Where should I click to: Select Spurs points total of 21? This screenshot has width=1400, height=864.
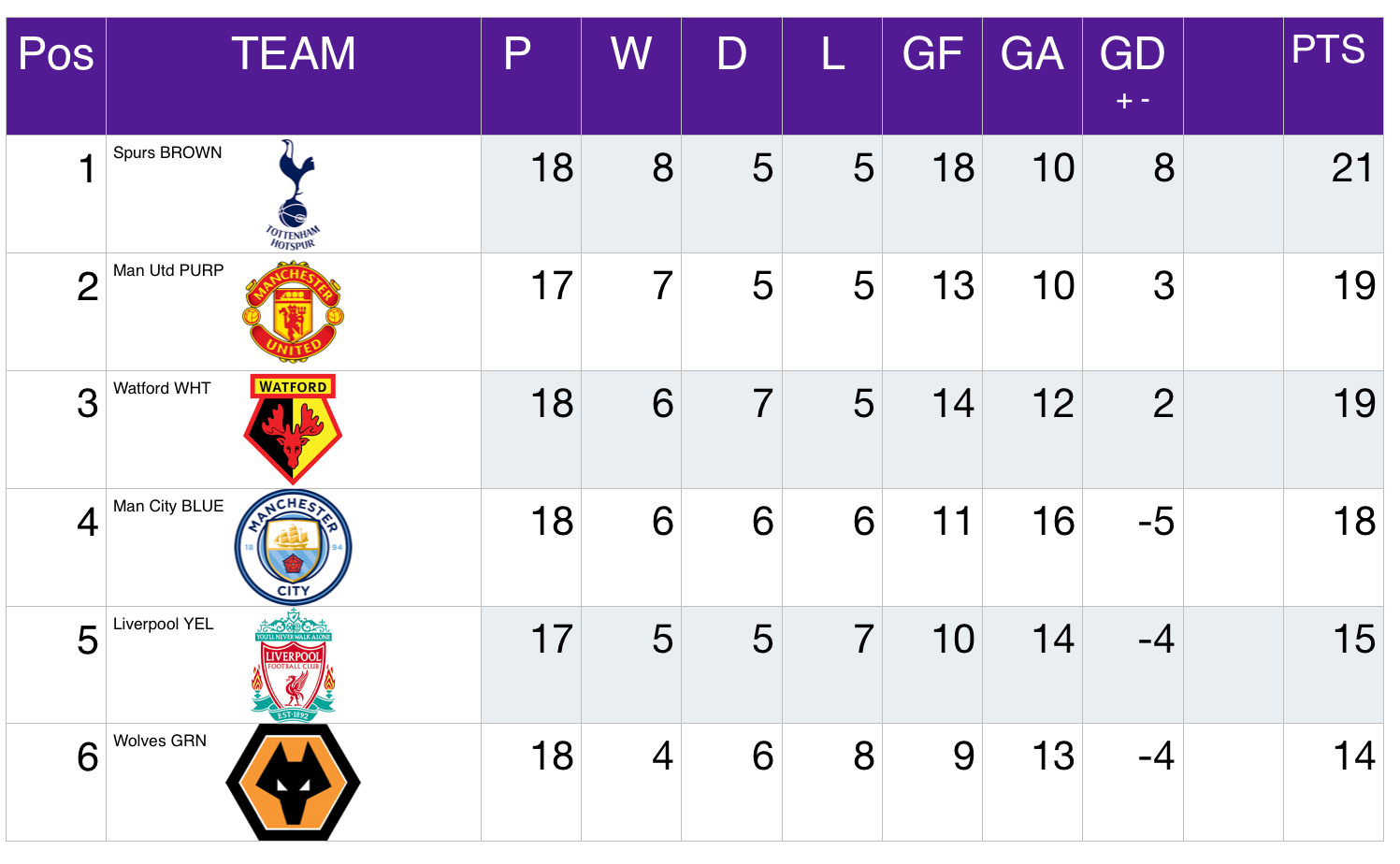pyautogui.click(x=1352, y=168)
